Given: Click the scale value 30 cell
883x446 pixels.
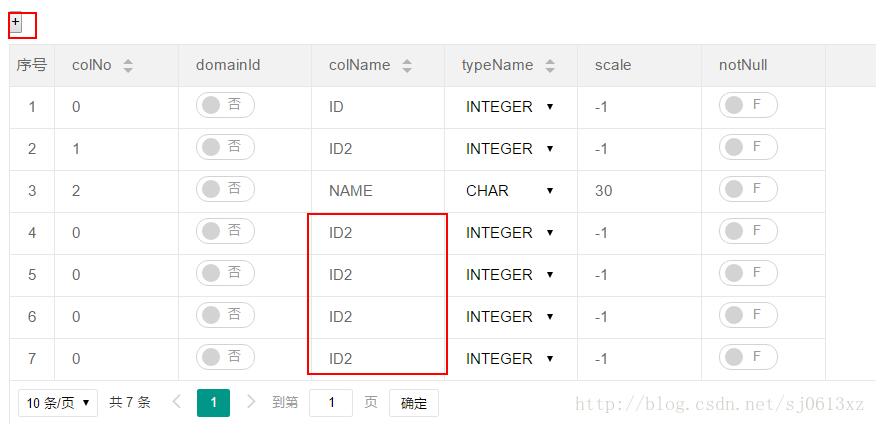Looking at the screenshot, I should coord(603,191).
